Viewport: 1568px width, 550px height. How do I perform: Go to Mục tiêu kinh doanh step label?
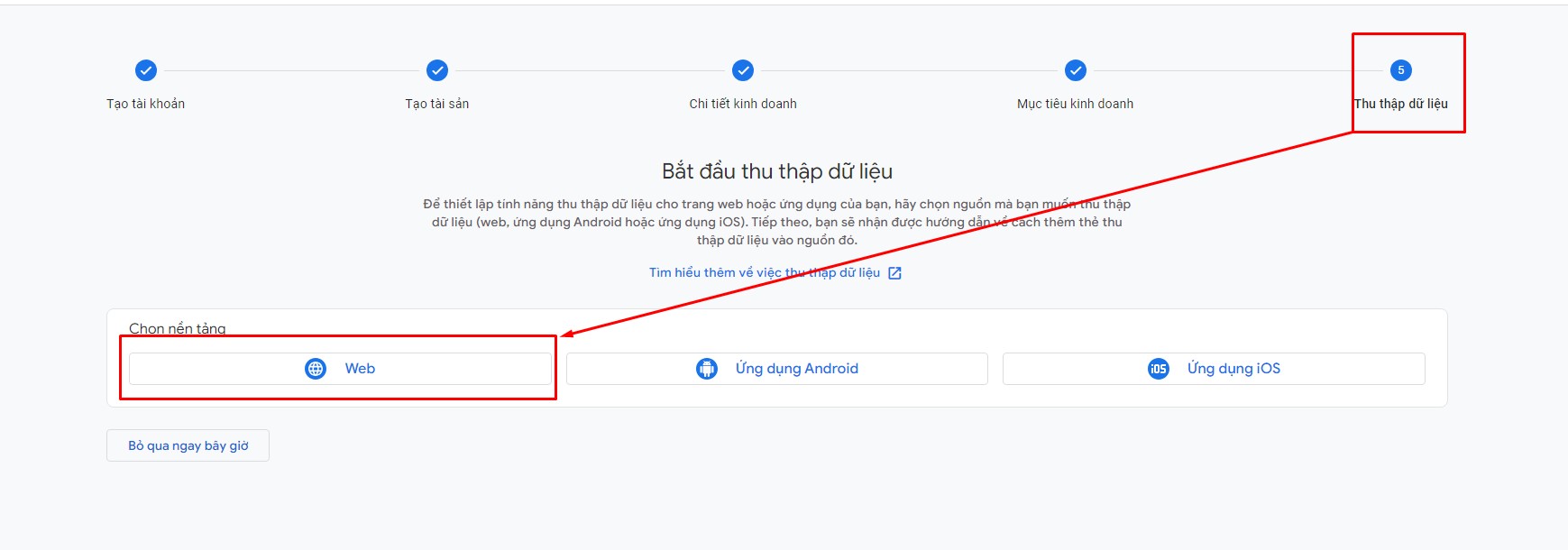click(x=1076, y=104)
